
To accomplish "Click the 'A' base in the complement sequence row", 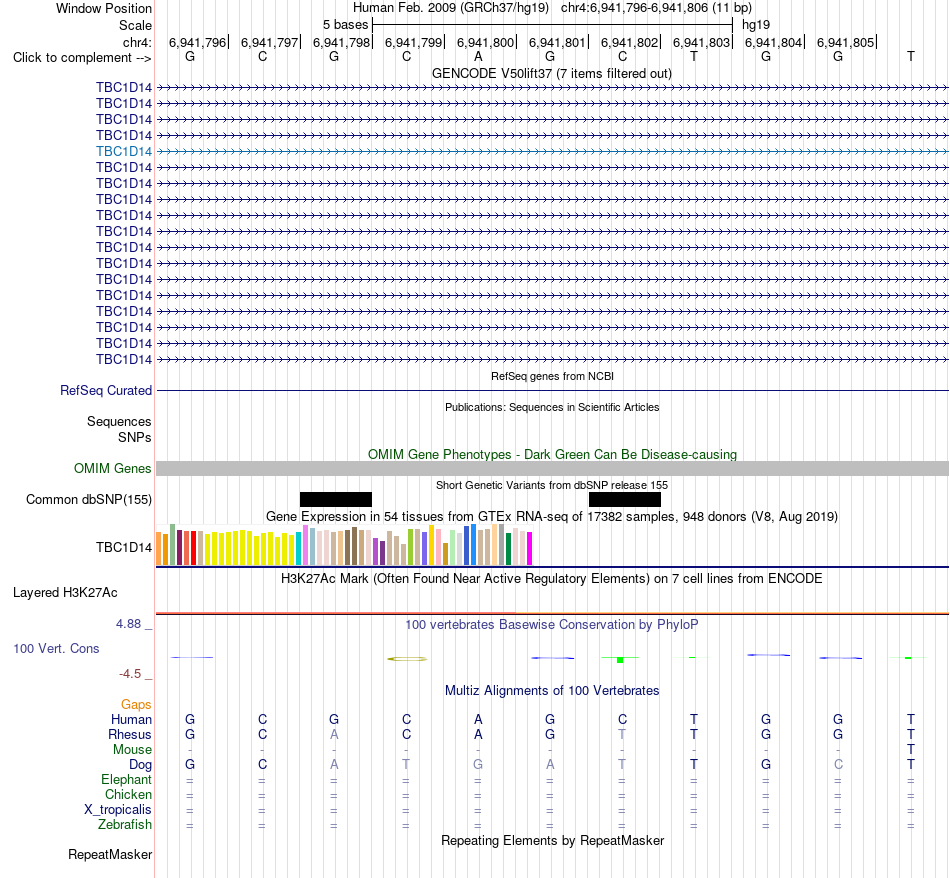I will click(478, 57).
